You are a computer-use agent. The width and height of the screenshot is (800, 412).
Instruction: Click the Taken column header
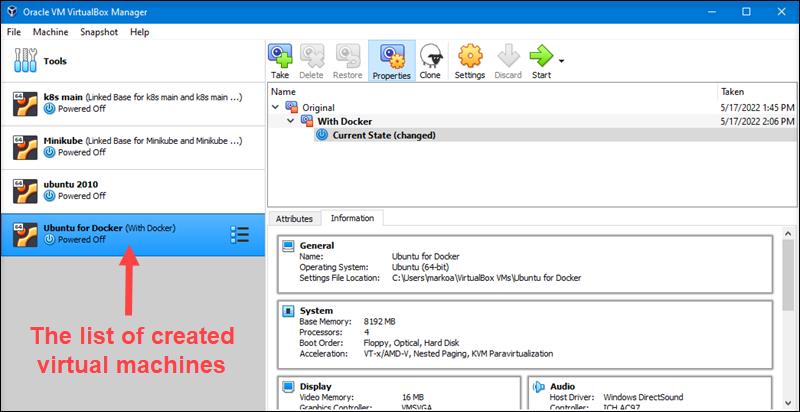[x=733, y=91]
